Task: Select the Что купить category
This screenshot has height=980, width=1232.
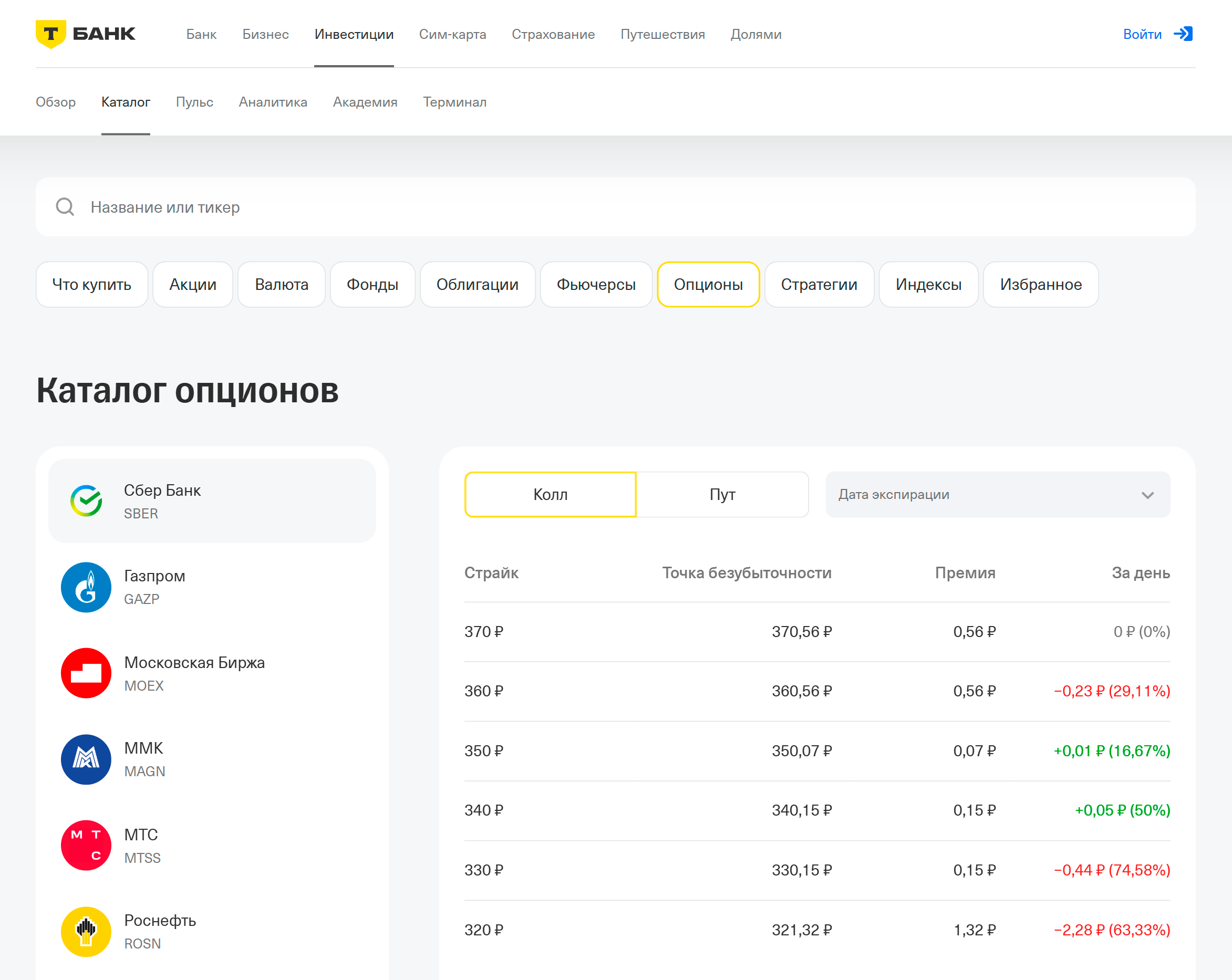Action: (92, 285)
